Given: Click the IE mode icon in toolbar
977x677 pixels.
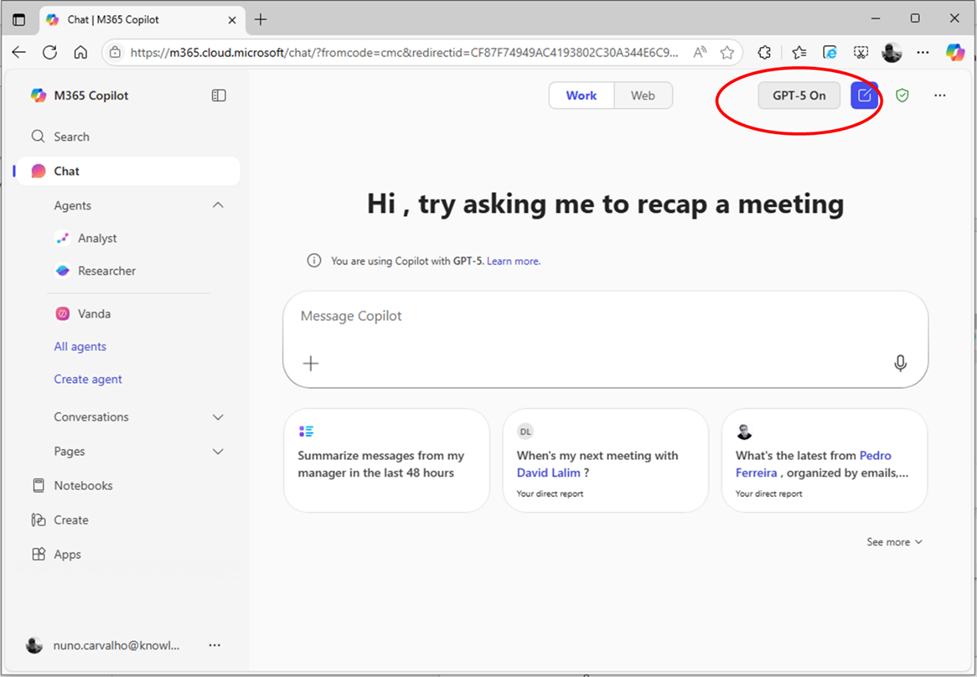Looking at the screenshot, I should tap(829, 53).
